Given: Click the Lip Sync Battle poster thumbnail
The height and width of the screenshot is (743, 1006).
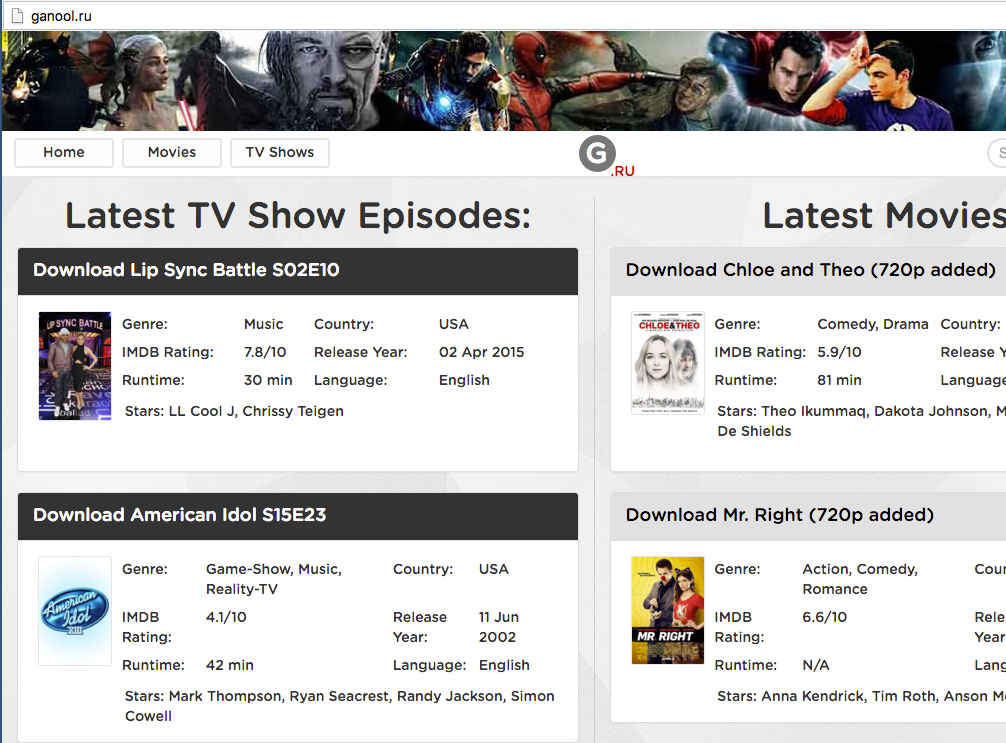Looking at the screenshot, I should coord(75,366).
